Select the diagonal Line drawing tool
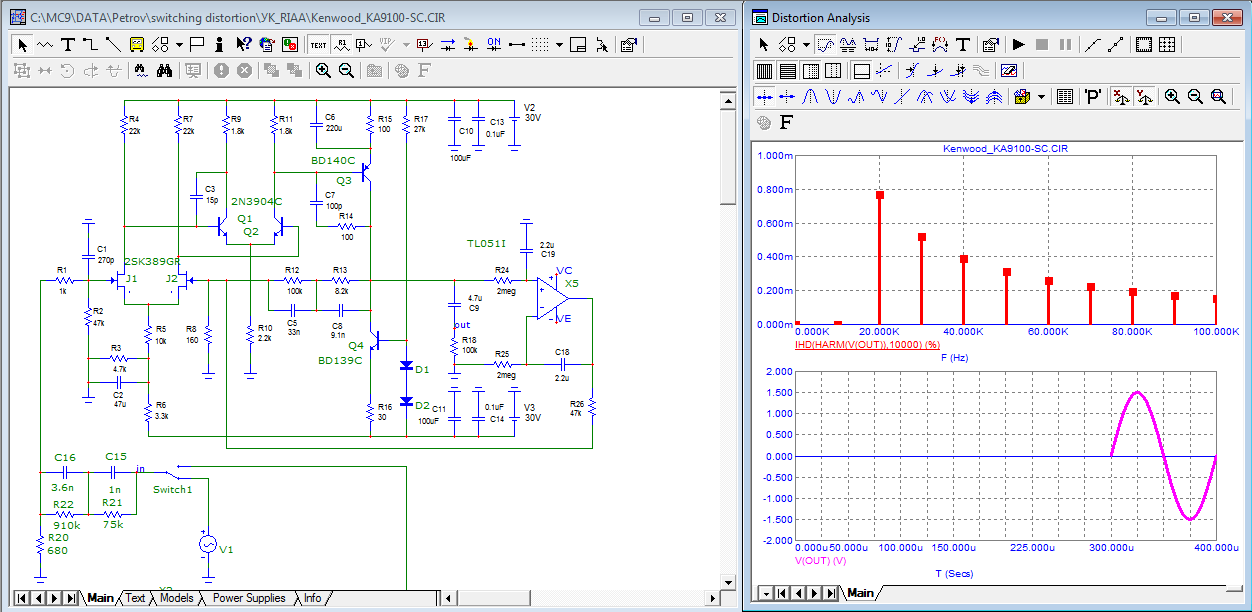 click(113, 44)
